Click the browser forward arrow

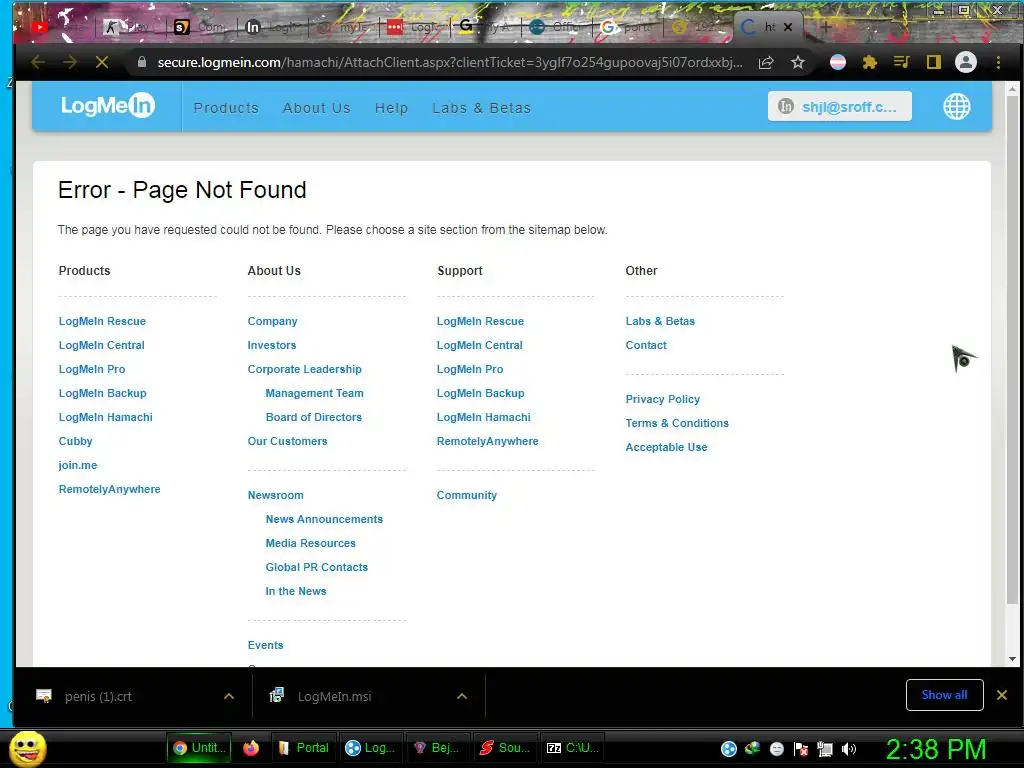click(x=69, y=63)
